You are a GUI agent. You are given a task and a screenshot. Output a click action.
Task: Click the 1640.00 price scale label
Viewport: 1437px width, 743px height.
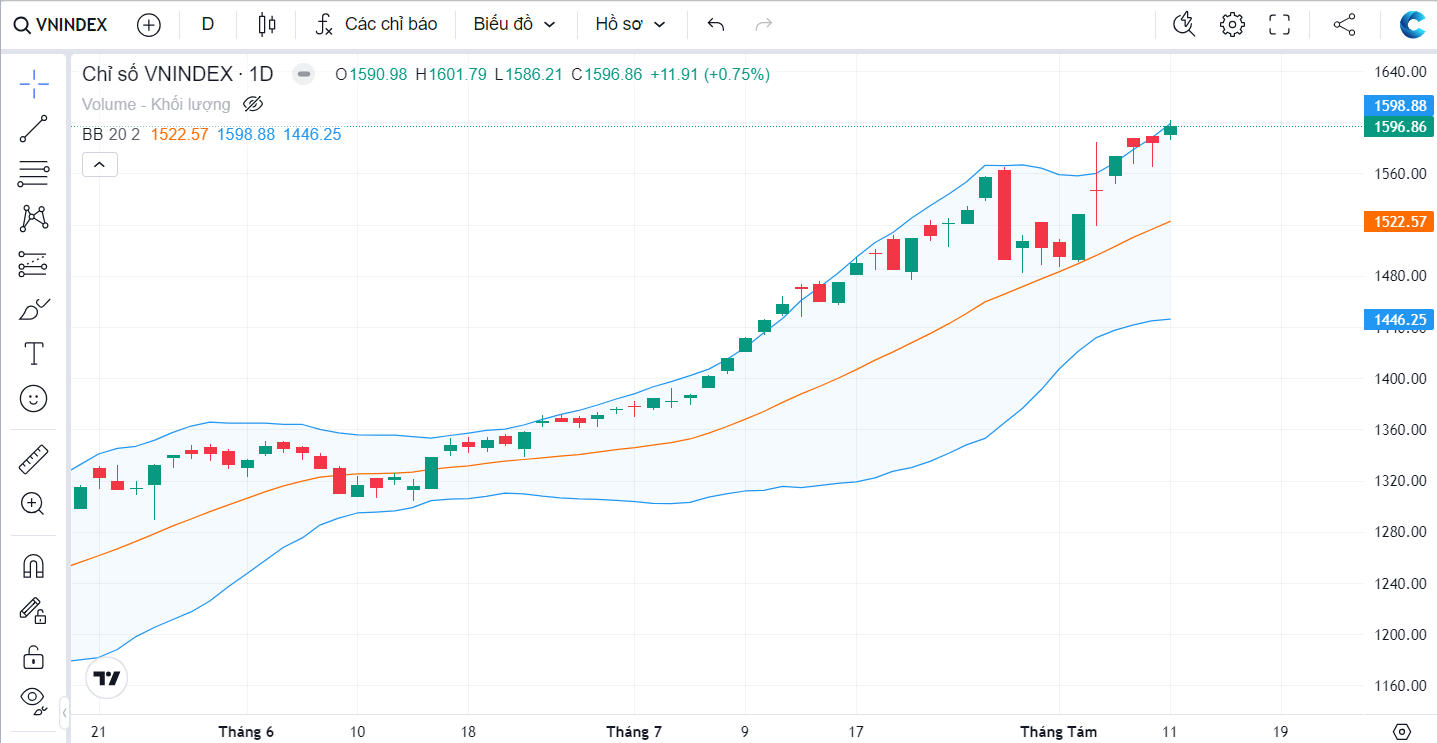click(1399, 72)
